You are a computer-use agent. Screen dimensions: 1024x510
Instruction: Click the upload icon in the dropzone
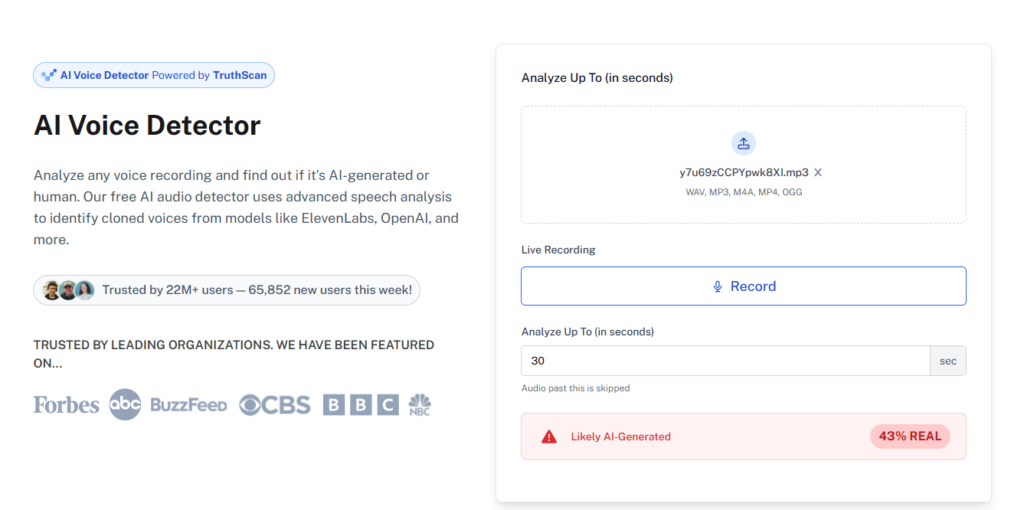pos(743,143)
